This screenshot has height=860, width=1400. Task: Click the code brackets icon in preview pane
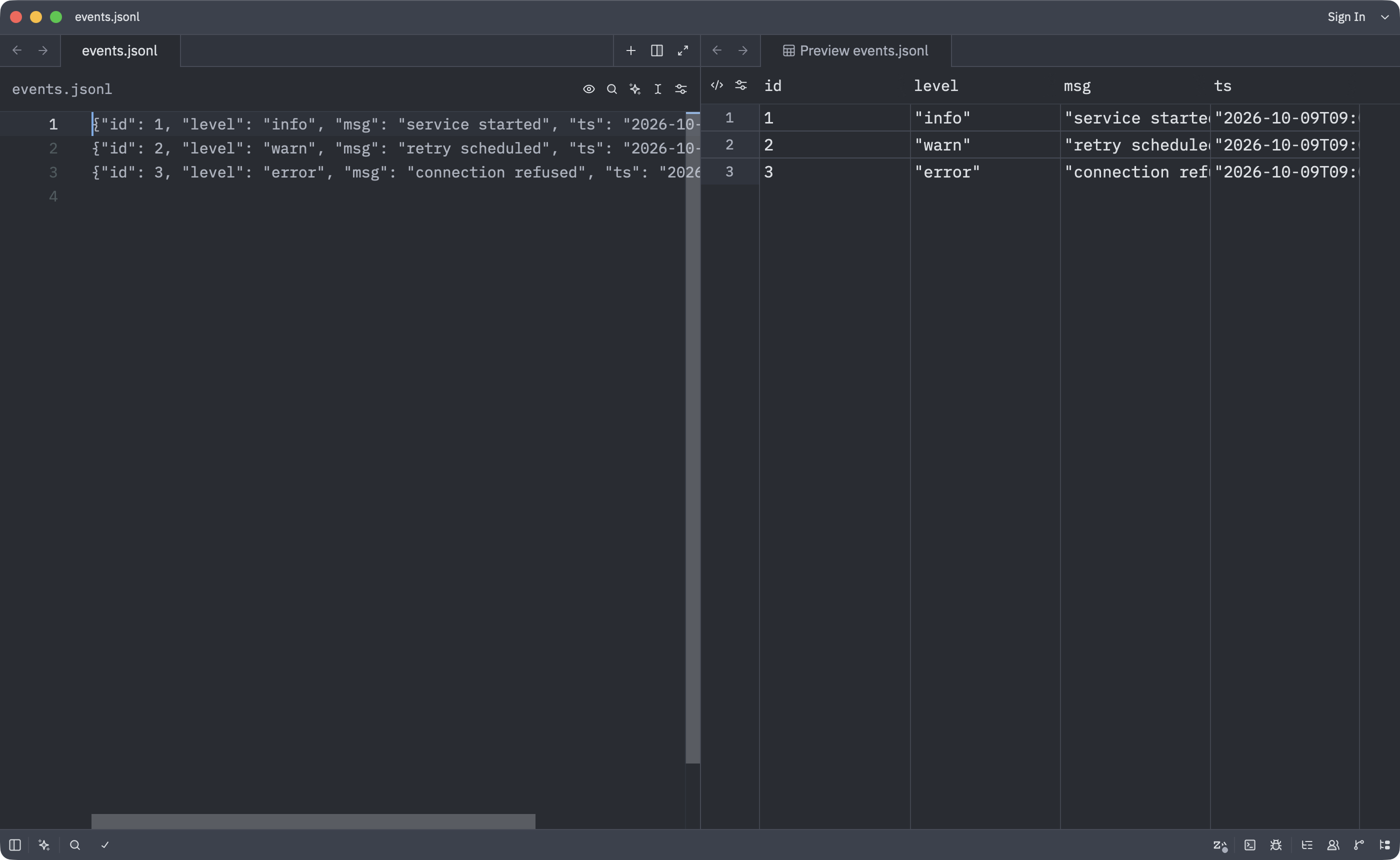click(x=716, y=85)
